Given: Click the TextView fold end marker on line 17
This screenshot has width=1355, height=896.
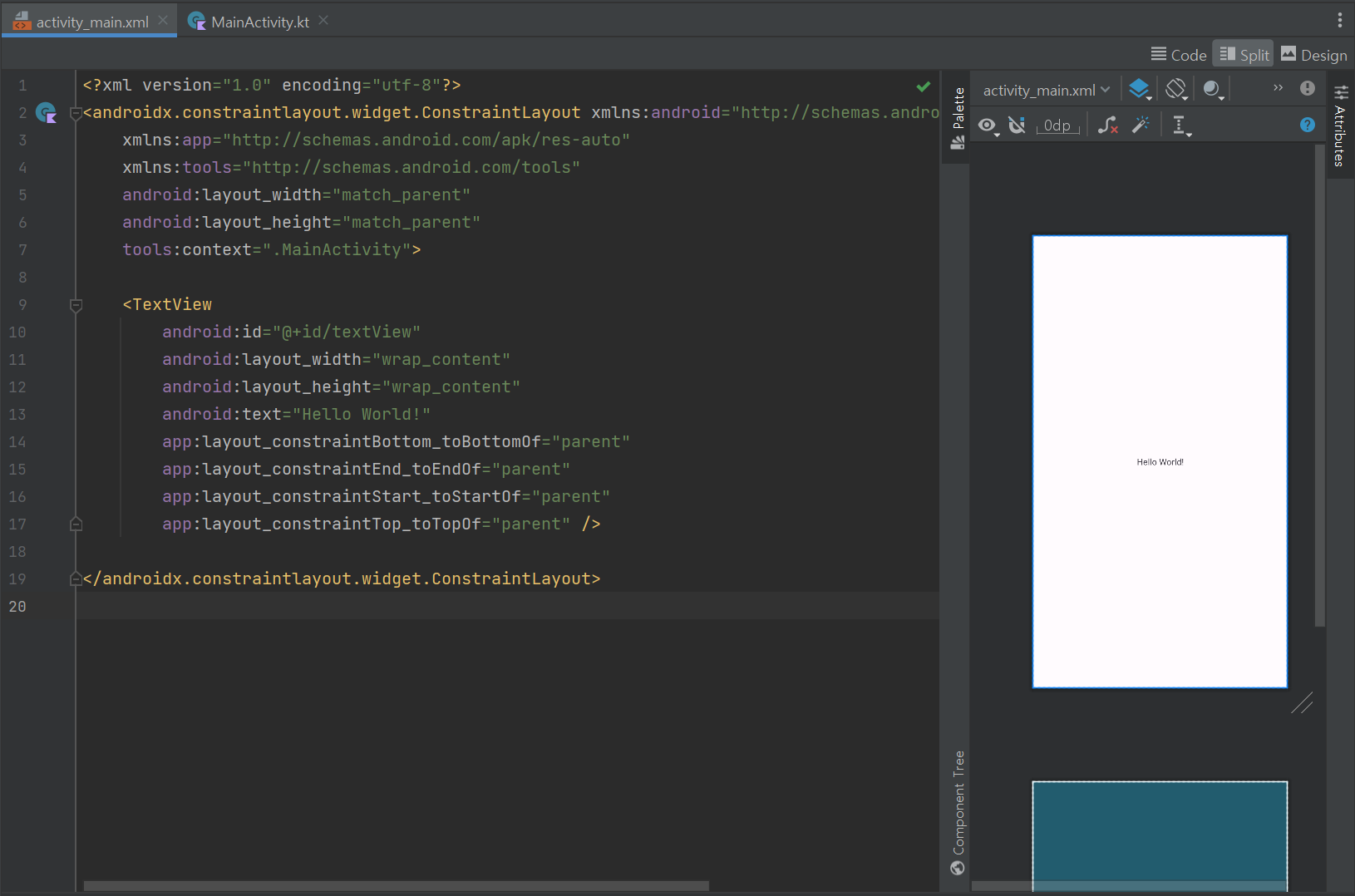Looking at the screenshot, I should [x=76, y=524].
